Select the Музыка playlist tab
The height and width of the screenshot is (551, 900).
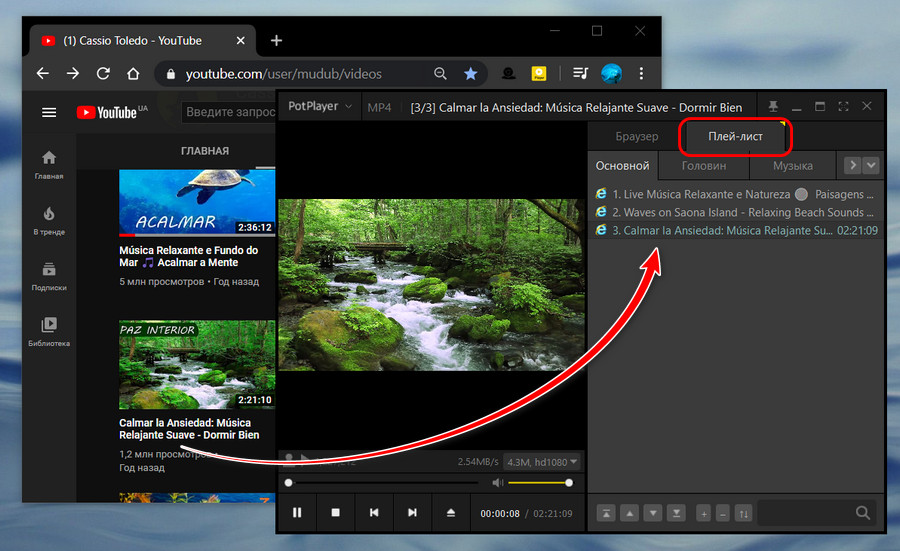(x=793, y=166)
